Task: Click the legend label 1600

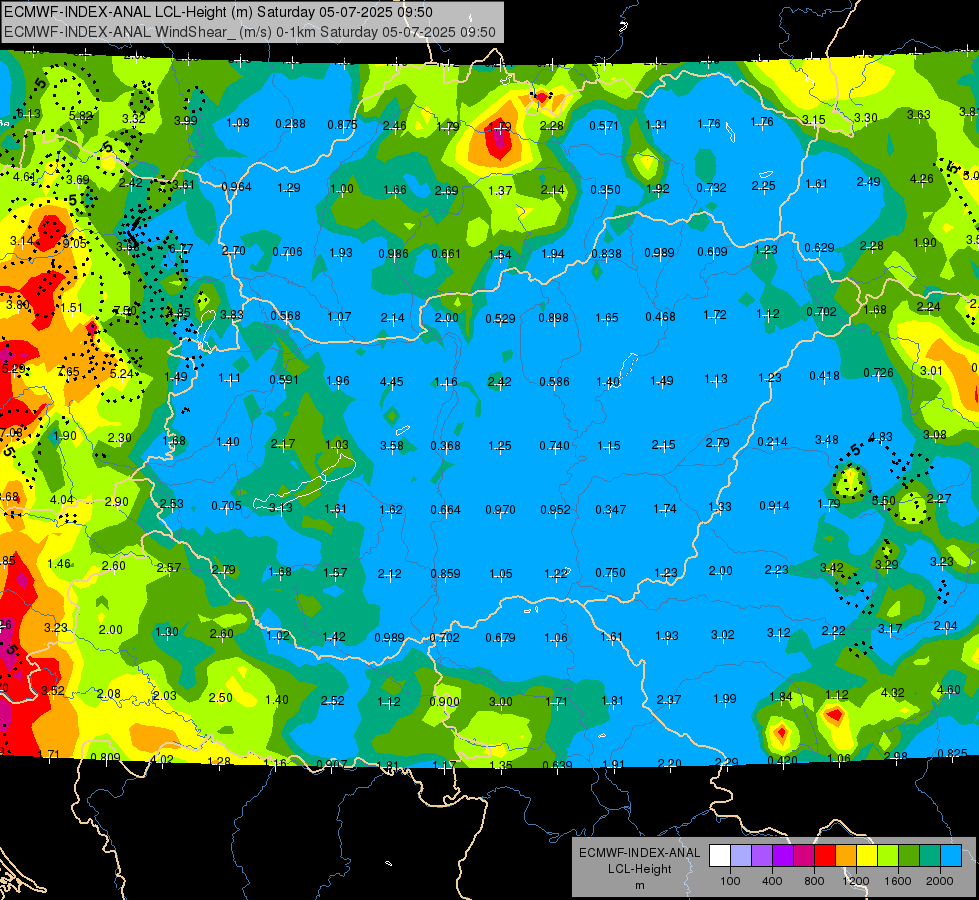Action: [898, 881]
